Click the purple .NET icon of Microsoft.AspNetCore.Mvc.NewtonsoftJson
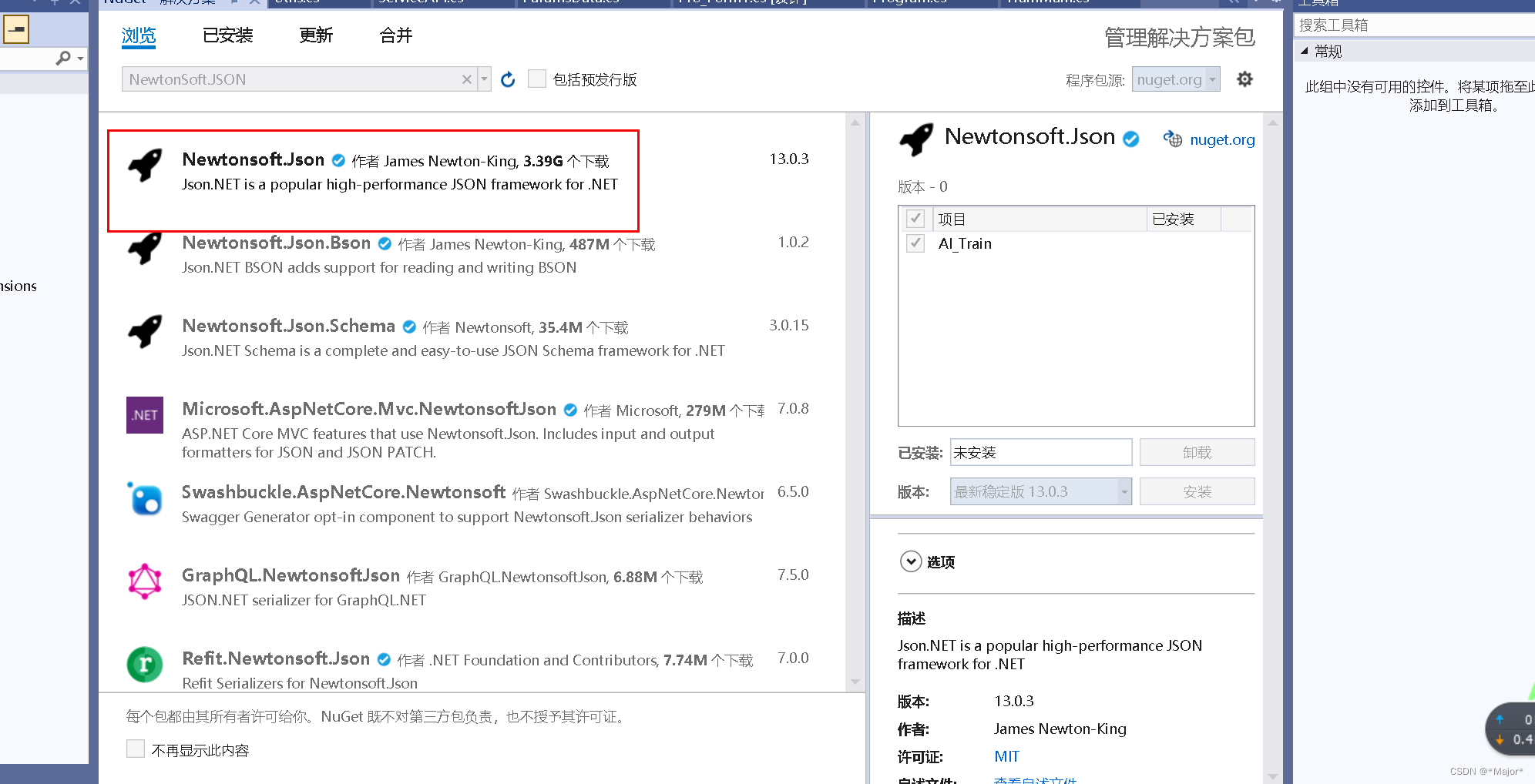 coord(145,414)
